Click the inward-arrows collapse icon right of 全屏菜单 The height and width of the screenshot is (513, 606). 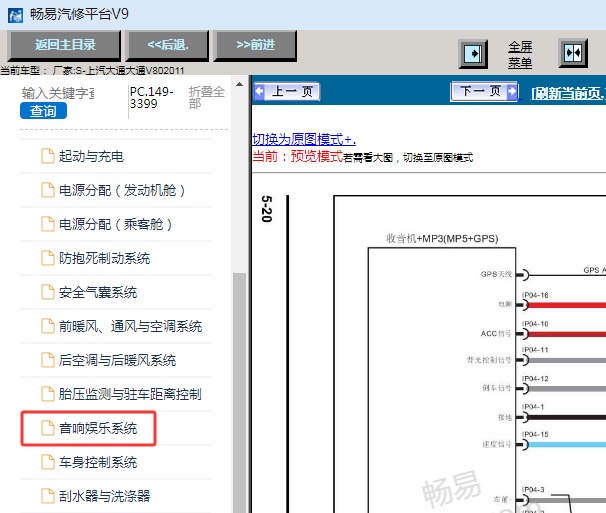[x=573, y=53]
